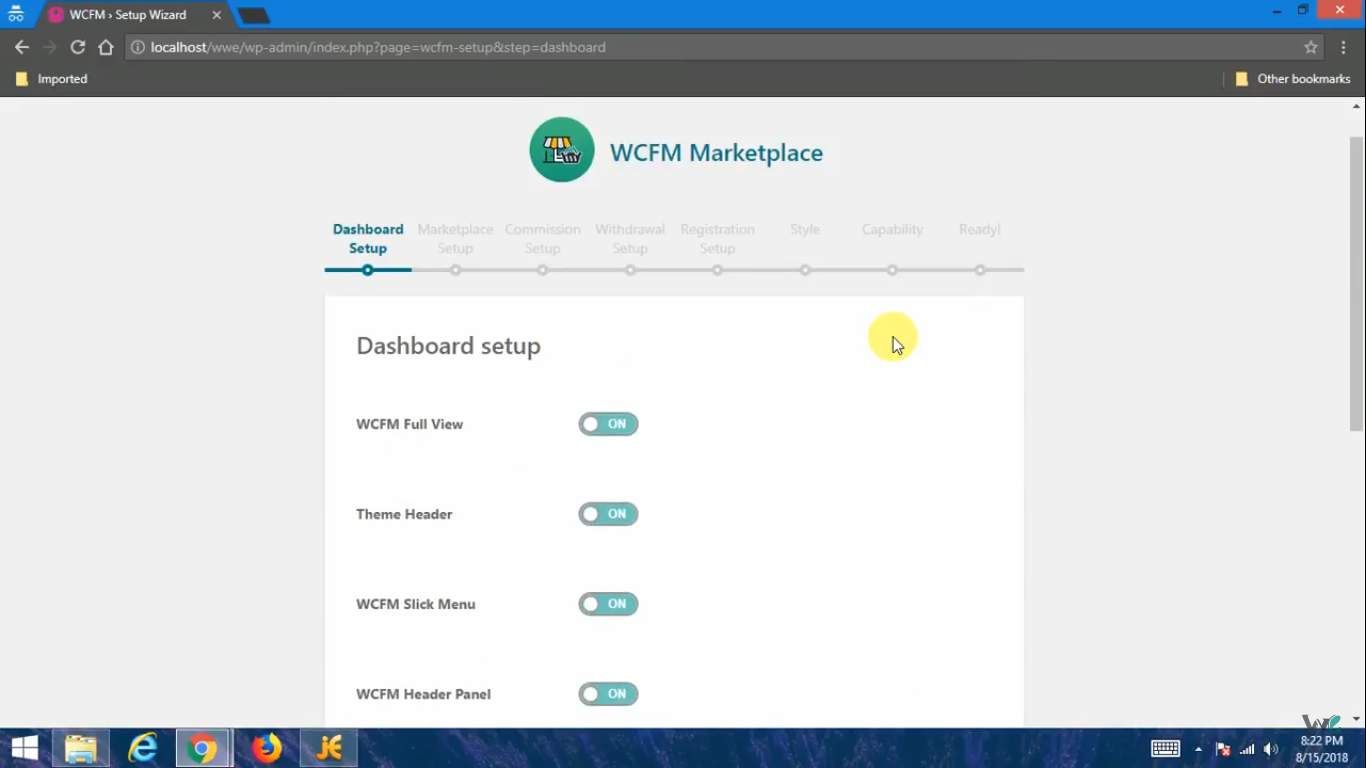Open the Other bookmarks folder

1293,79
